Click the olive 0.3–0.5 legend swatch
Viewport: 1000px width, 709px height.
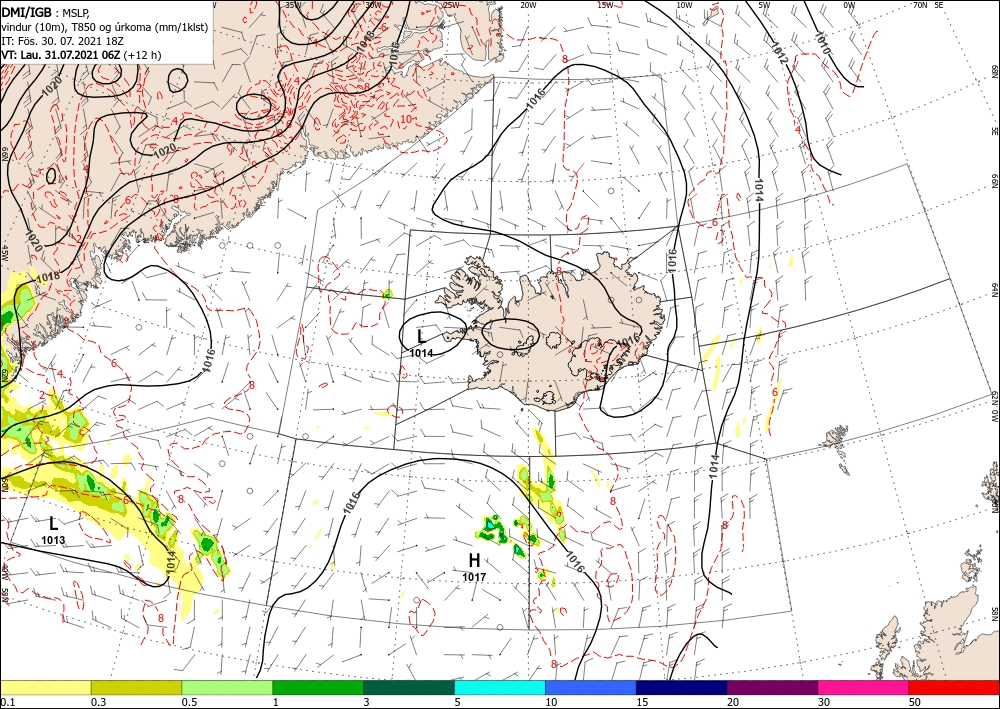pos(136,687)
